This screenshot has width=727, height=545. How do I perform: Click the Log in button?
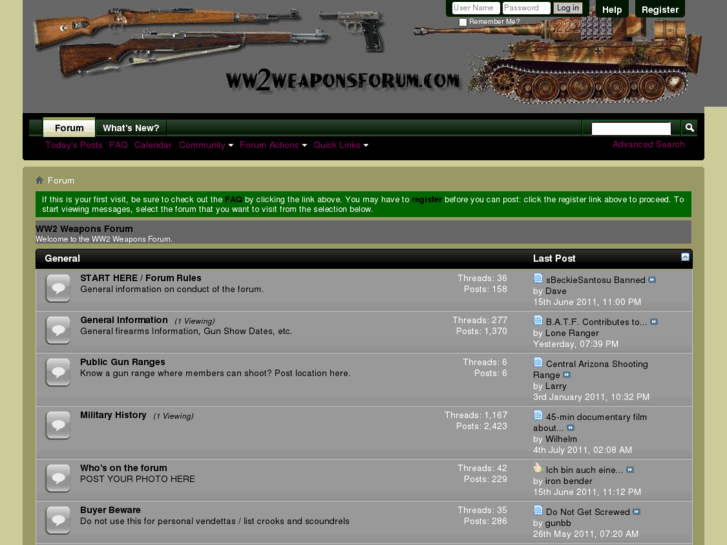click(568, 8)
